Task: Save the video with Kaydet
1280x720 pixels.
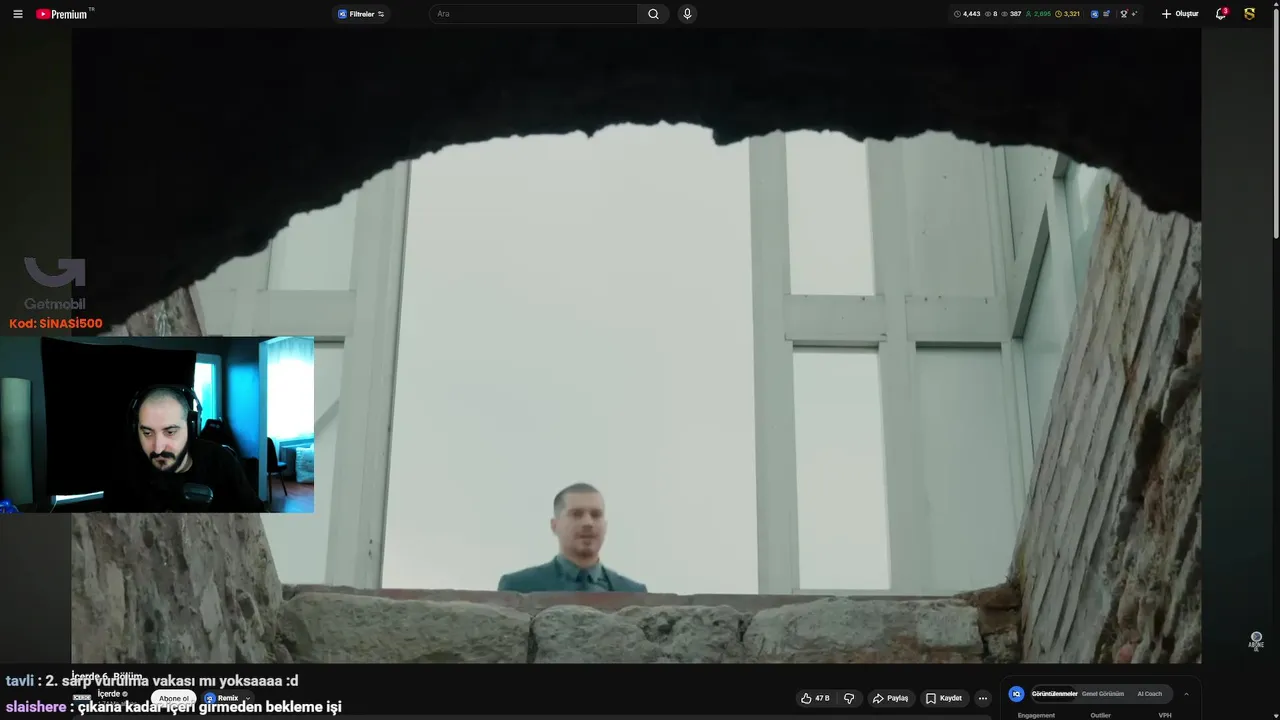Action: click(943, 698)
